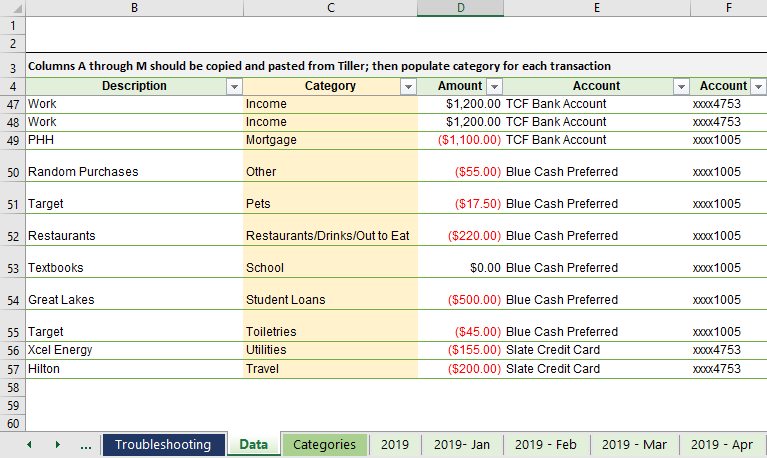Image resolution: width=767 pixels, height=458 pixels.
Task: Select column C header
Action: click(x=331, y=8)
